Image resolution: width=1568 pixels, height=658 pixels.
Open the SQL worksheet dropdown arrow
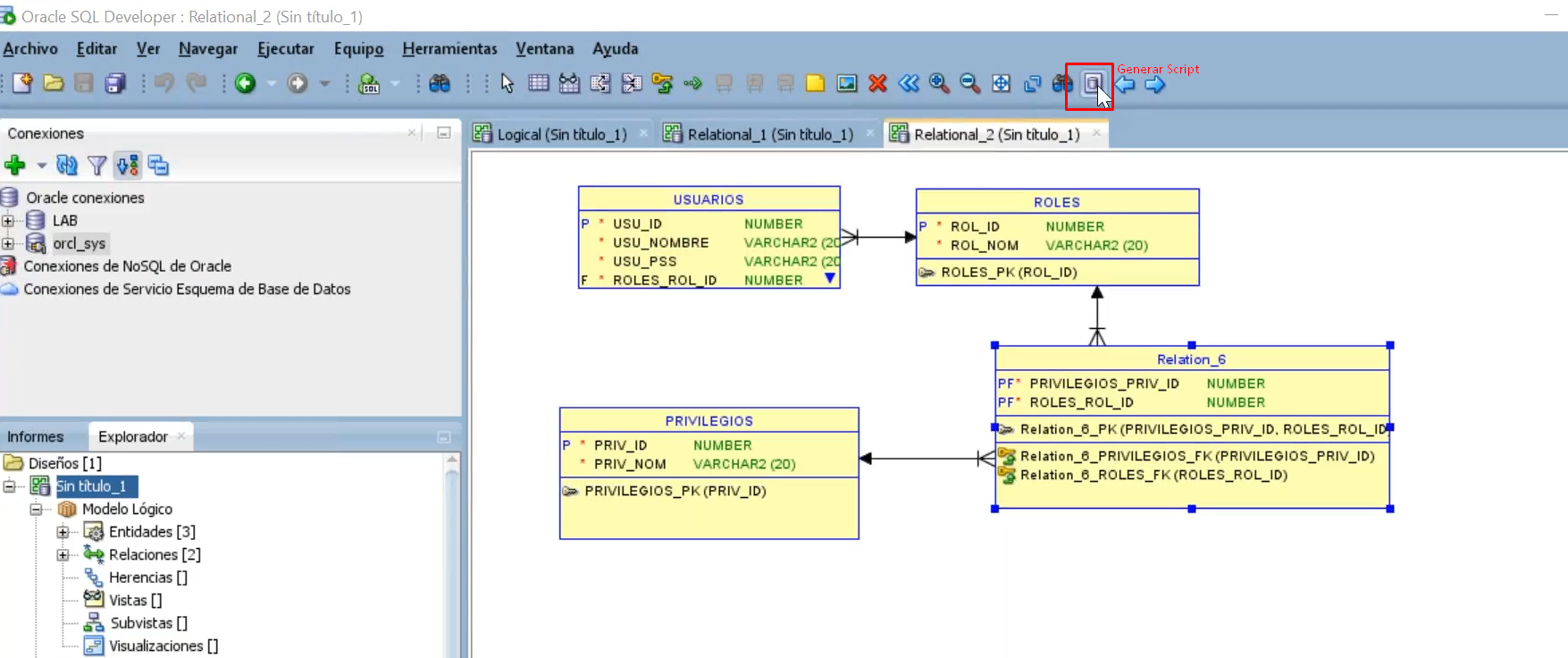[x=394, y=84]
